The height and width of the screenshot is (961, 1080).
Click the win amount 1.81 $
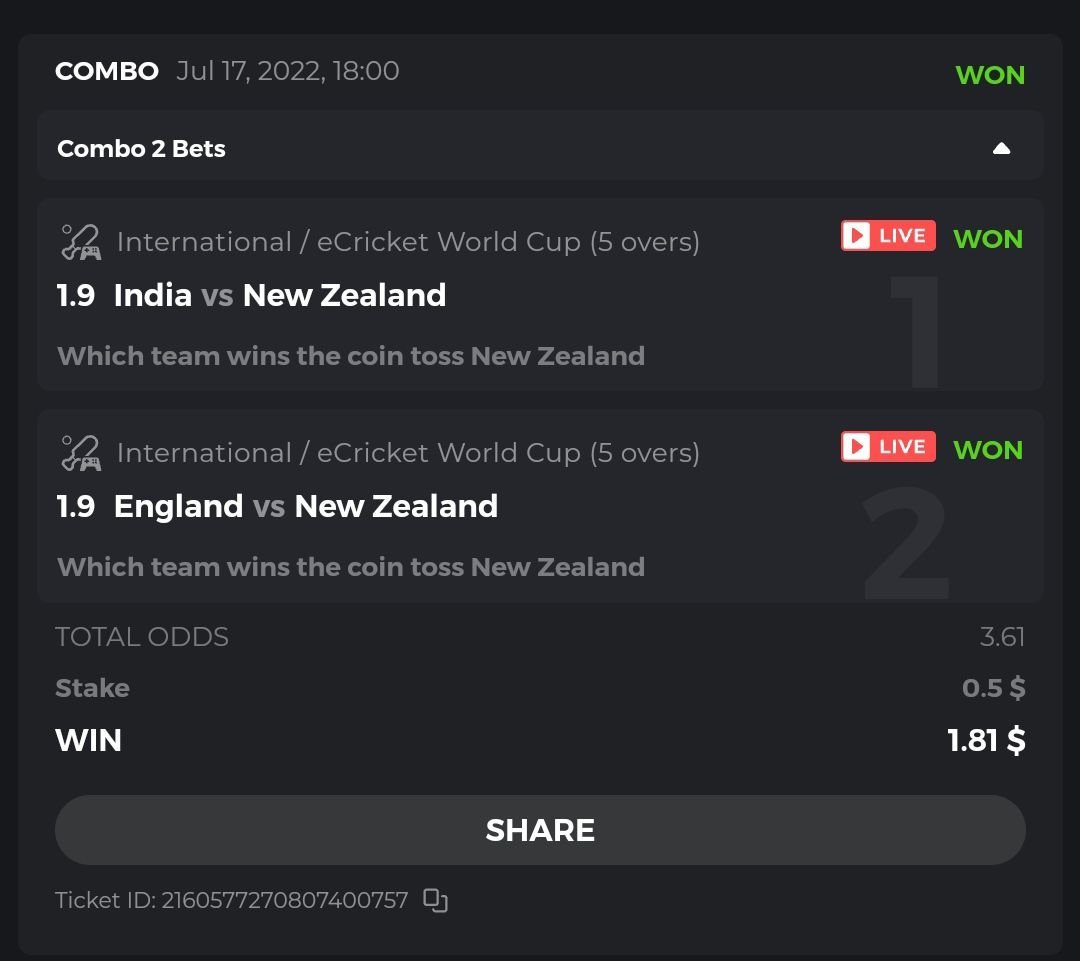[986, 740]
